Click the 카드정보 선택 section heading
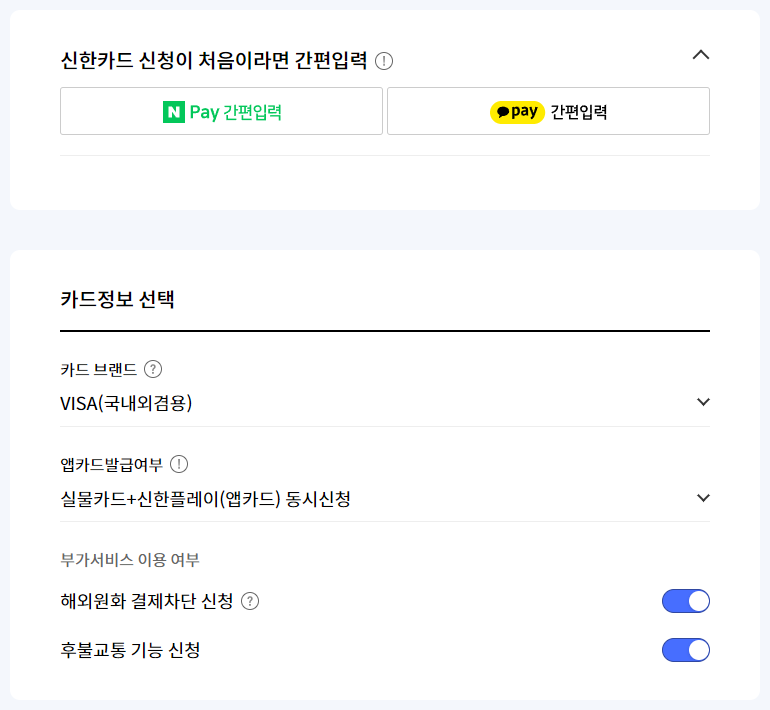The image size is (770, 710). point(117,299)
